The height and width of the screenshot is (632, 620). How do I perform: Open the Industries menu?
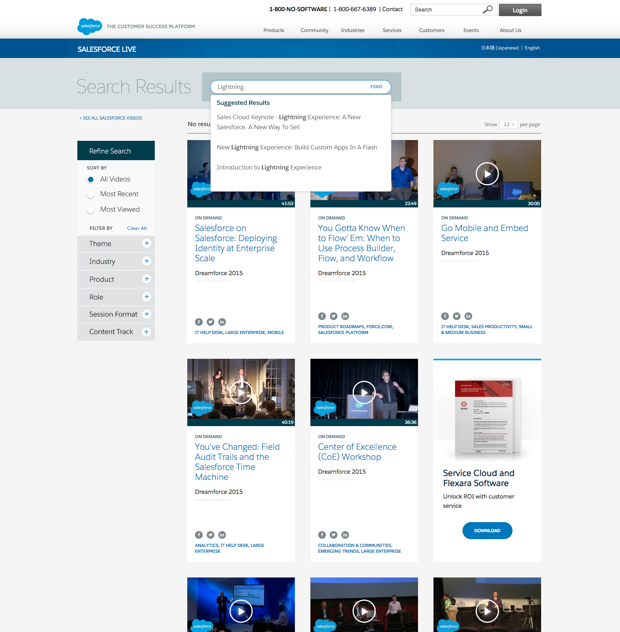click(352, 30)
